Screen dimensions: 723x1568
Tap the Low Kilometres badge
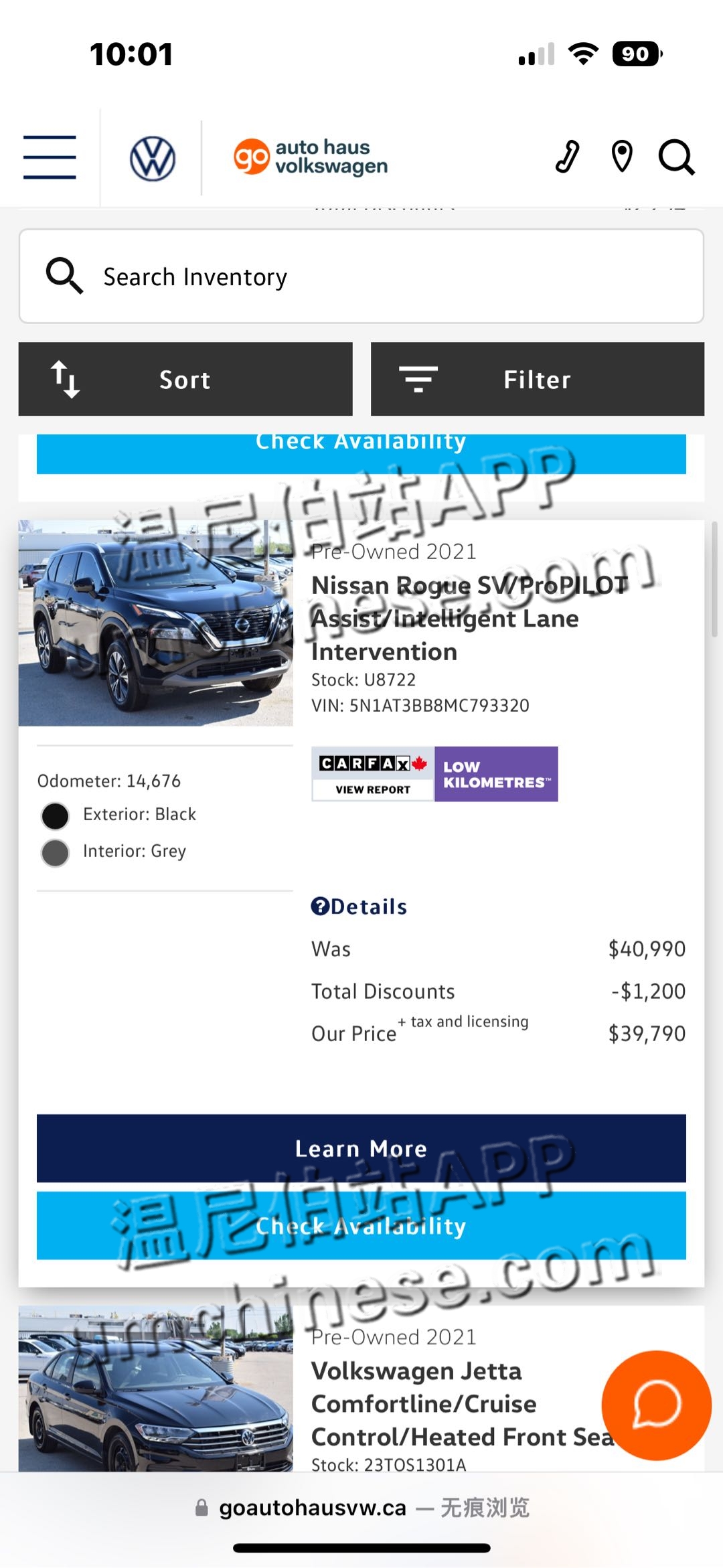pos(496,774)
